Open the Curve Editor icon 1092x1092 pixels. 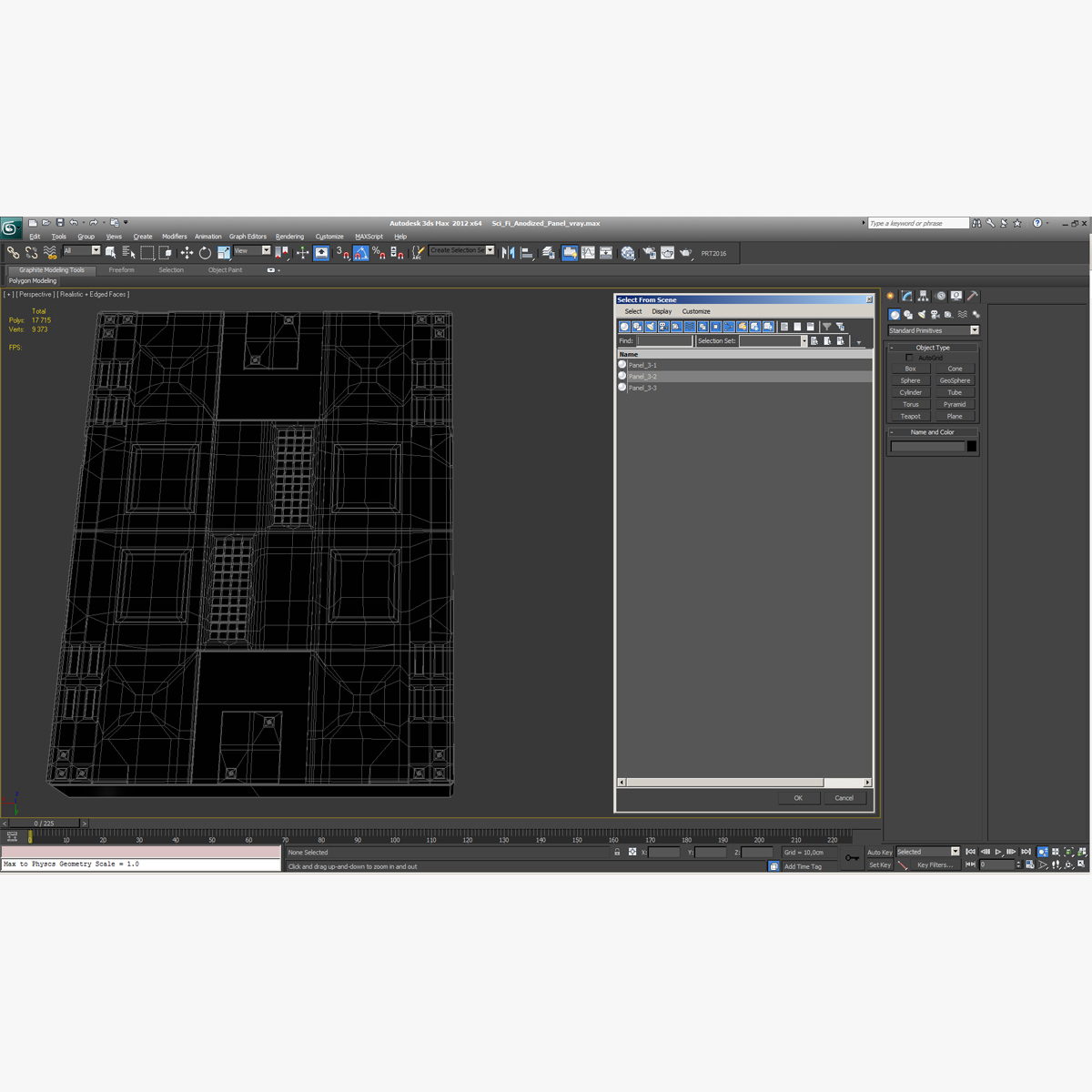click(588, 253)
